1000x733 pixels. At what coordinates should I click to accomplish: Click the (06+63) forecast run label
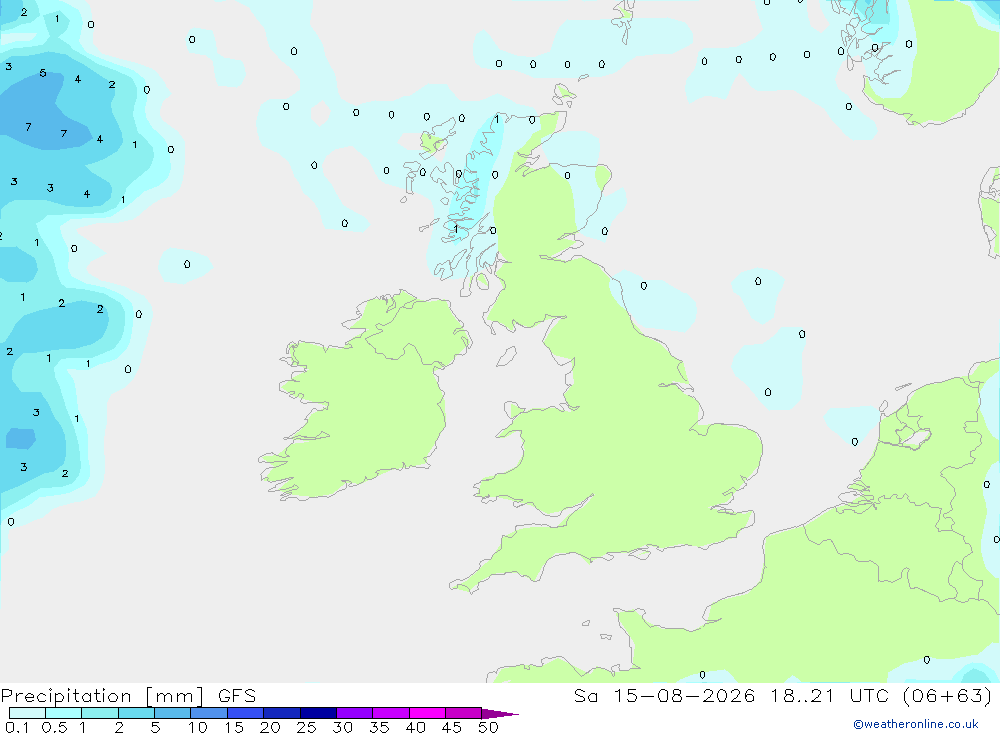click(x=948, y=696)
